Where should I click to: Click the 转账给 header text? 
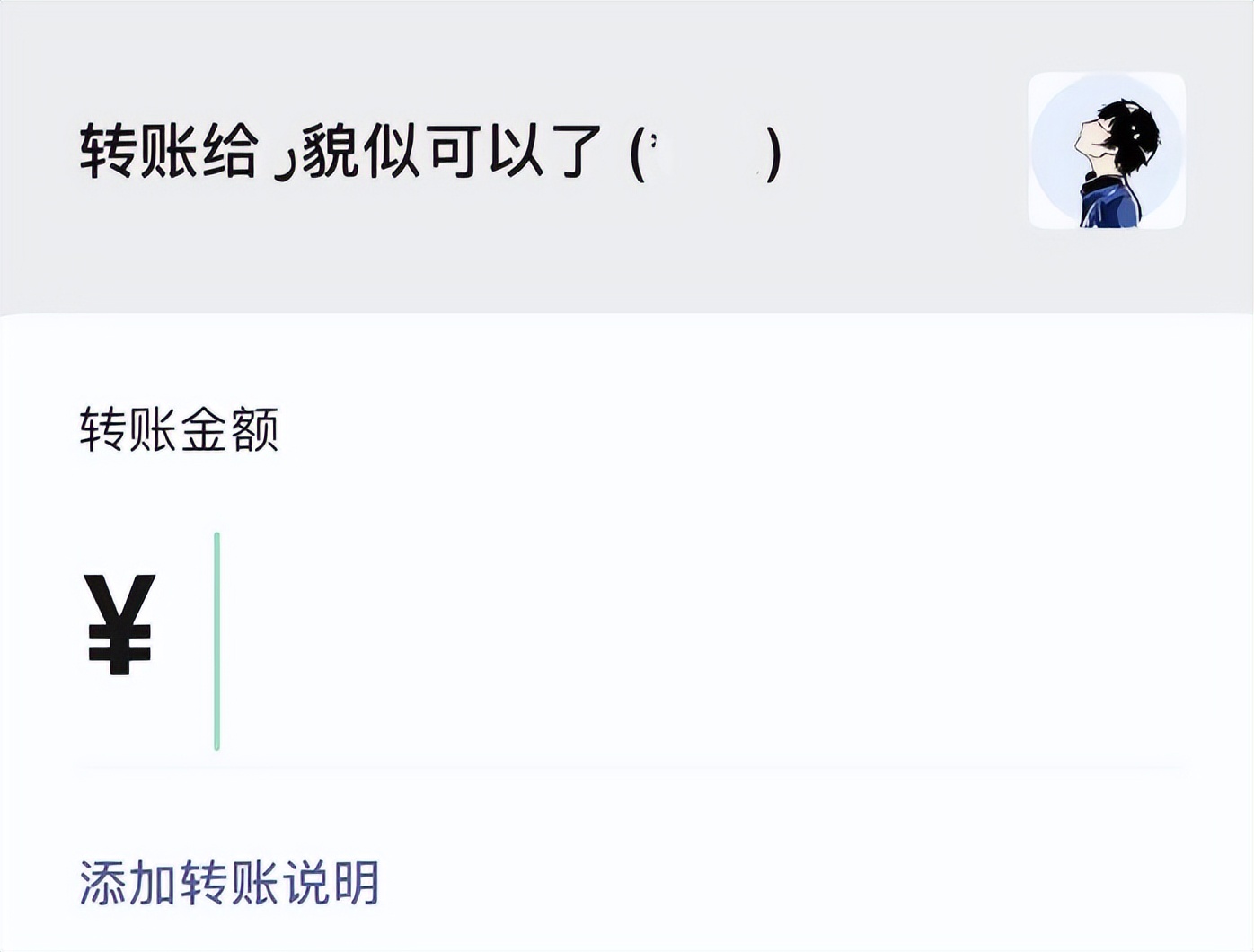click(166, 151)
